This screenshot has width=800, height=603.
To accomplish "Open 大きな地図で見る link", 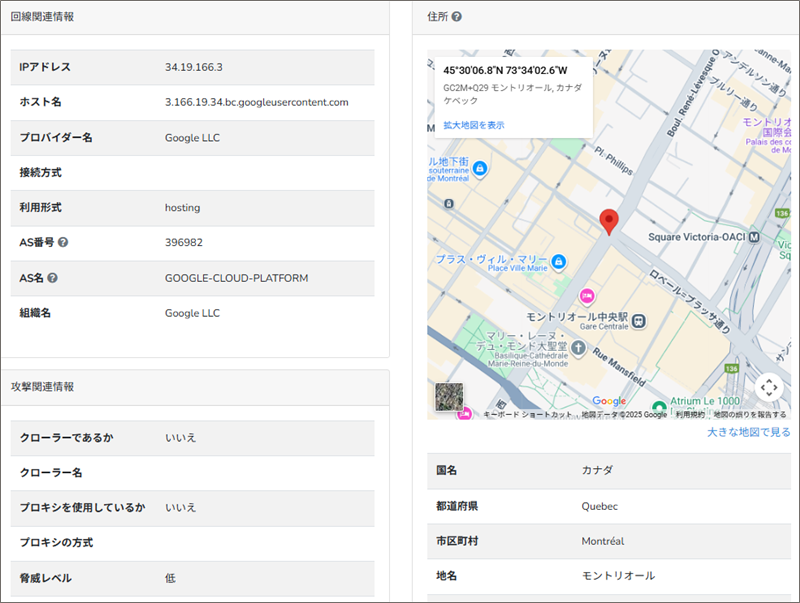I will 748,433.
